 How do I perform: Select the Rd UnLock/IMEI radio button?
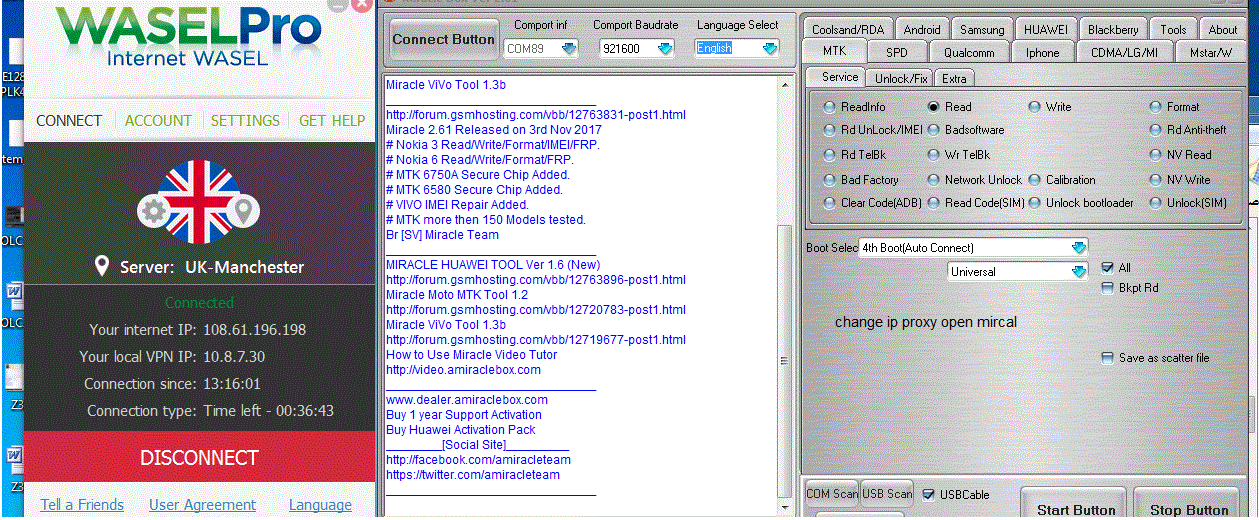(x=830, y=130)
